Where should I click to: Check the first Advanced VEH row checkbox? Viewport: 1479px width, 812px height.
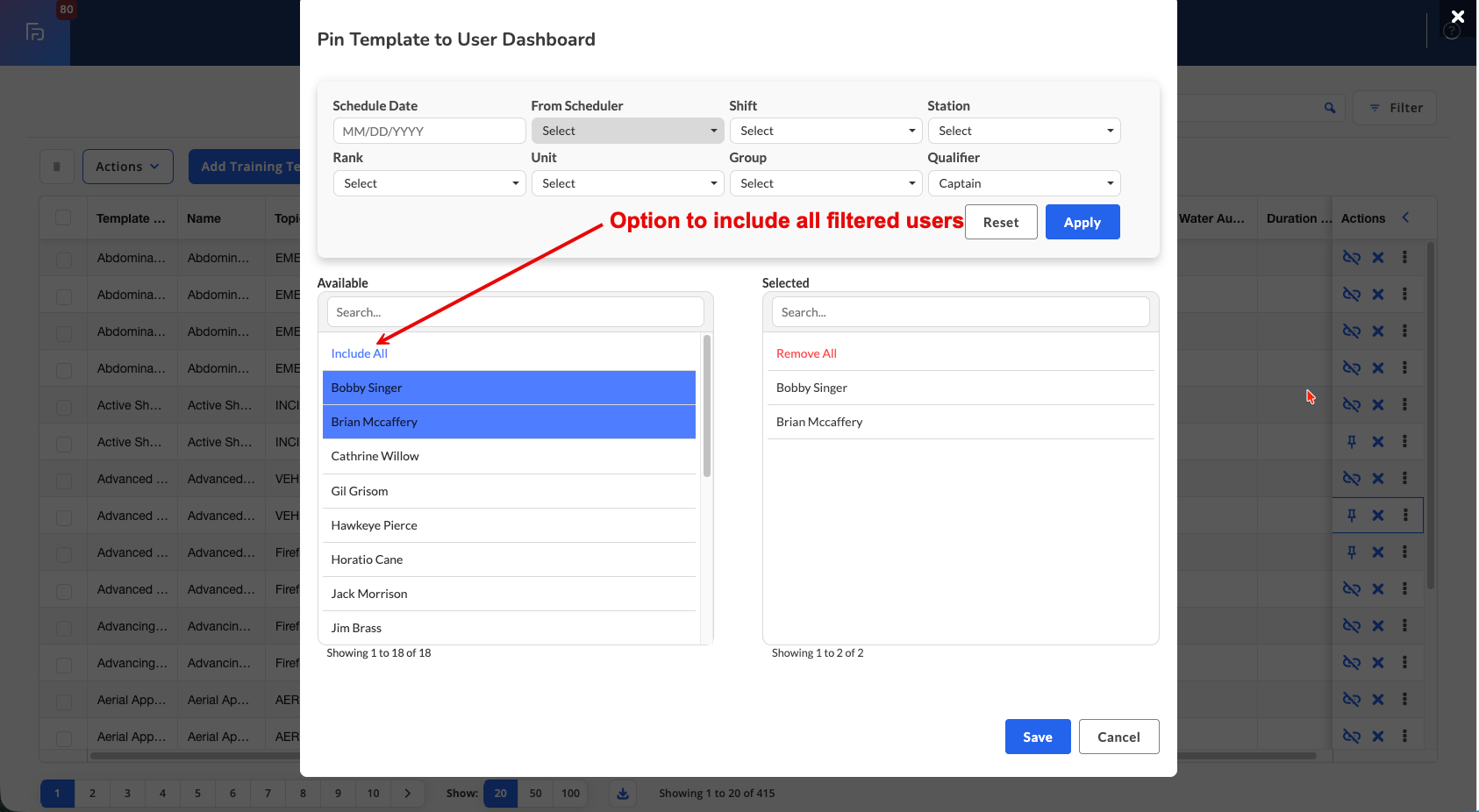point(64,481)
